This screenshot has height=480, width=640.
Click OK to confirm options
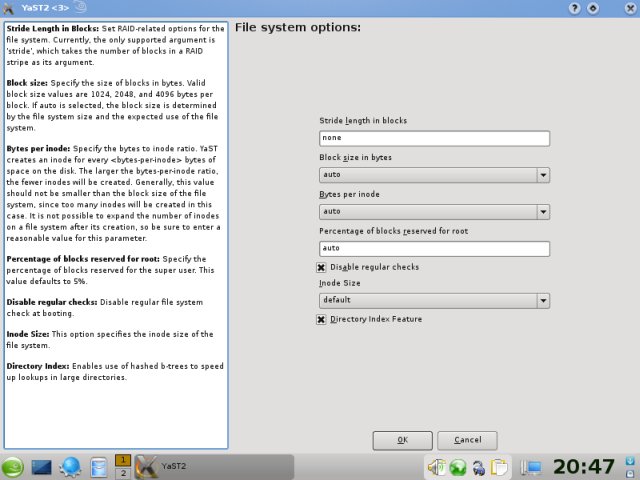pyautogui.click(x=402, y=440)
